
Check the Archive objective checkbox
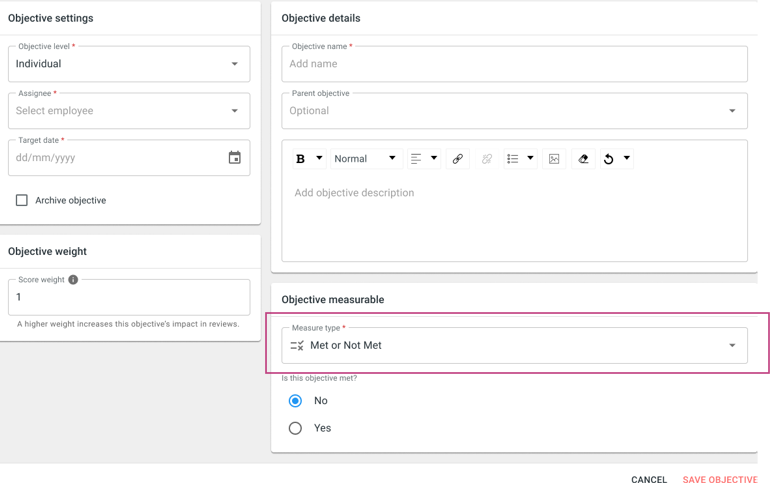coord(22,200)
